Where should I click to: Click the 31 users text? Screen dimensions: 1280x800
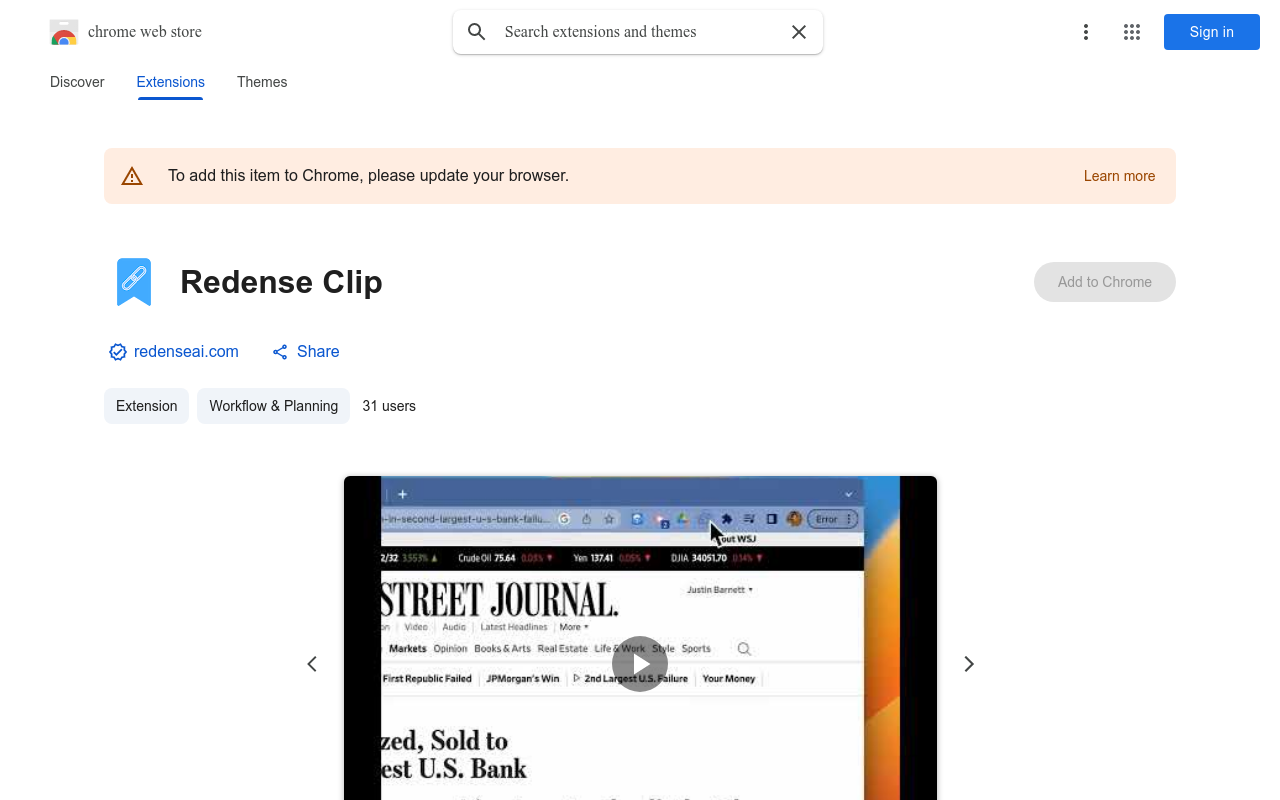(389, 406)
